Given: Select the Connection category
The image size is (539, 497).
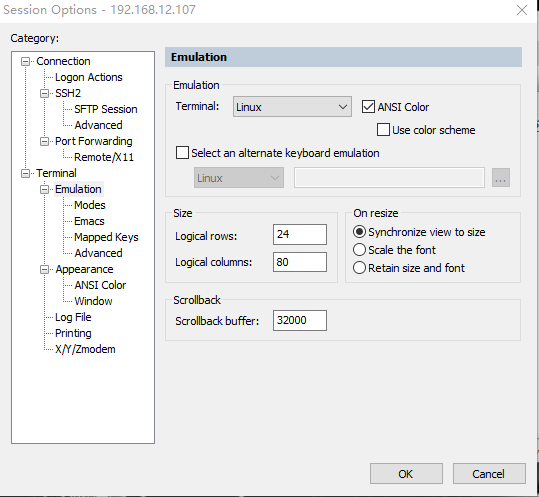Looking at the screenshot, I should 63,61.
